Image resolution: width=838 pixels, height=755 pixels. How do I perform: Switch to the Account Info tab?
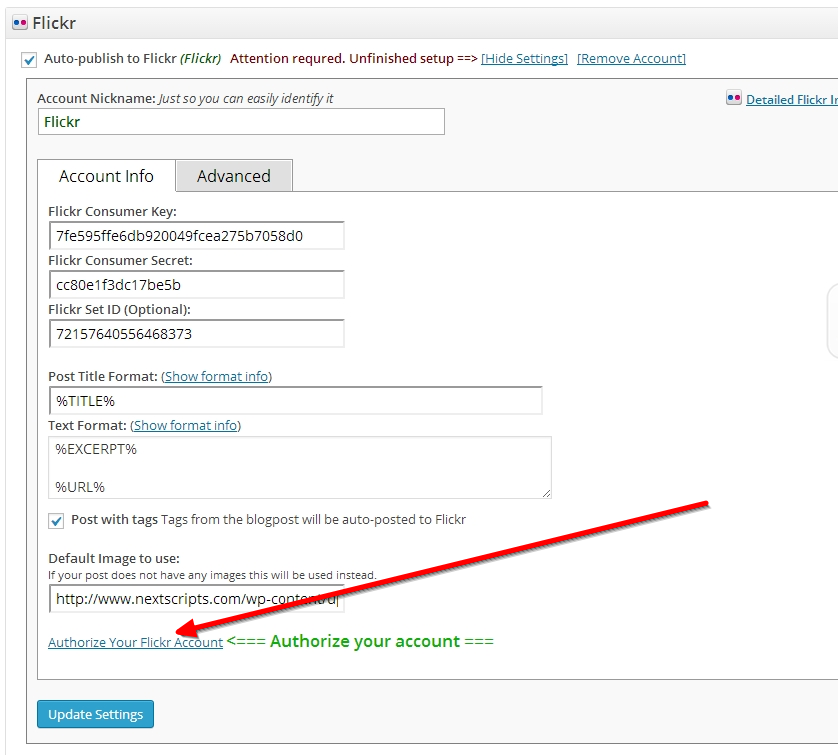coord(106,176)
